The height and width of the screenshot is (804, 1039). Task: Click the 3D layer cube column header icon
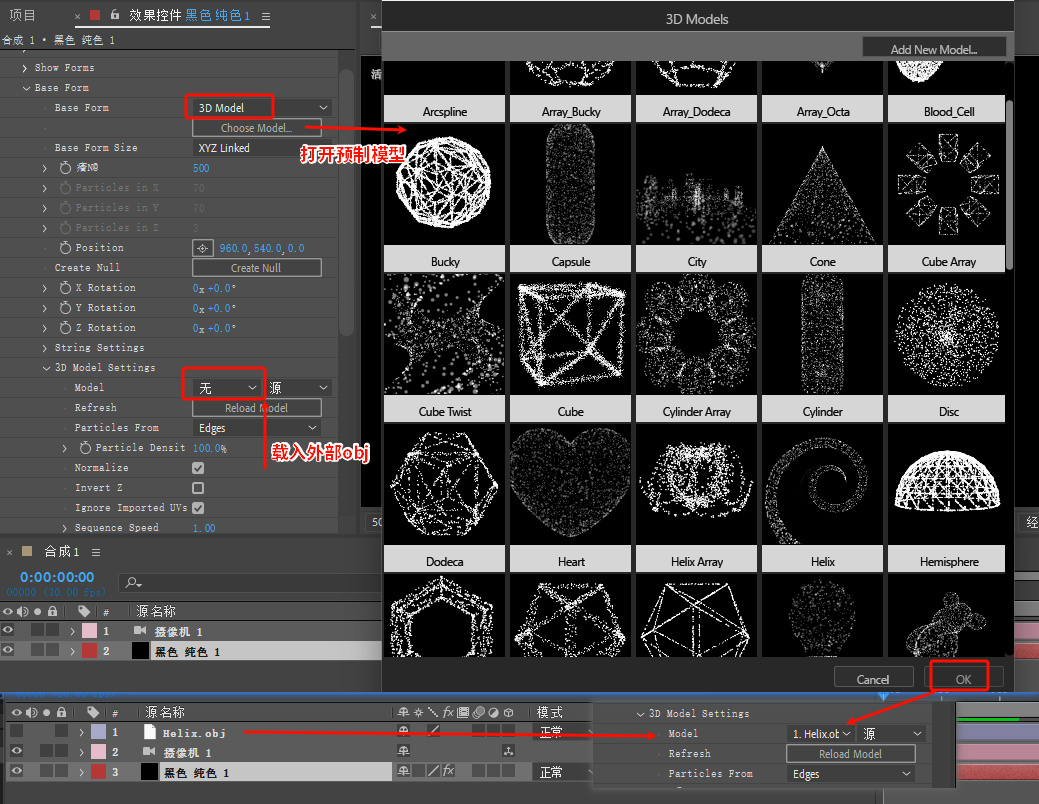click(509, 712)
